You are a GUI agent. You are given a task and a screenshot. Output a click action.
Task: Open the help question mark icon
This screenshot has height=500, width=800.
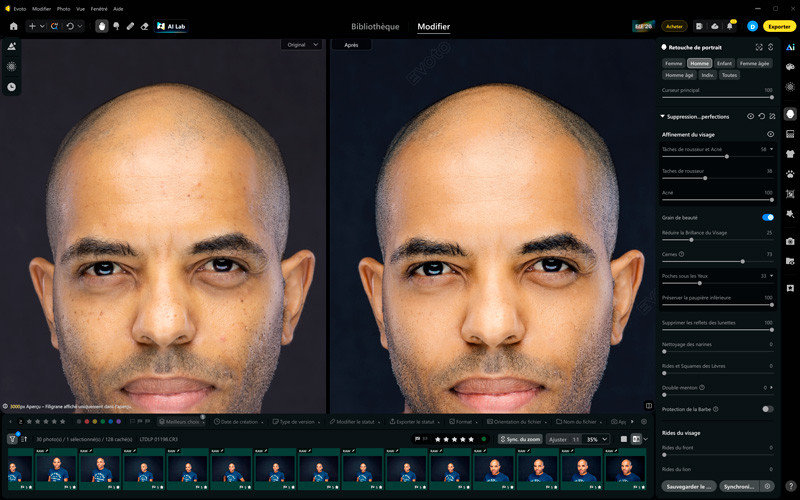click(791, 486)
